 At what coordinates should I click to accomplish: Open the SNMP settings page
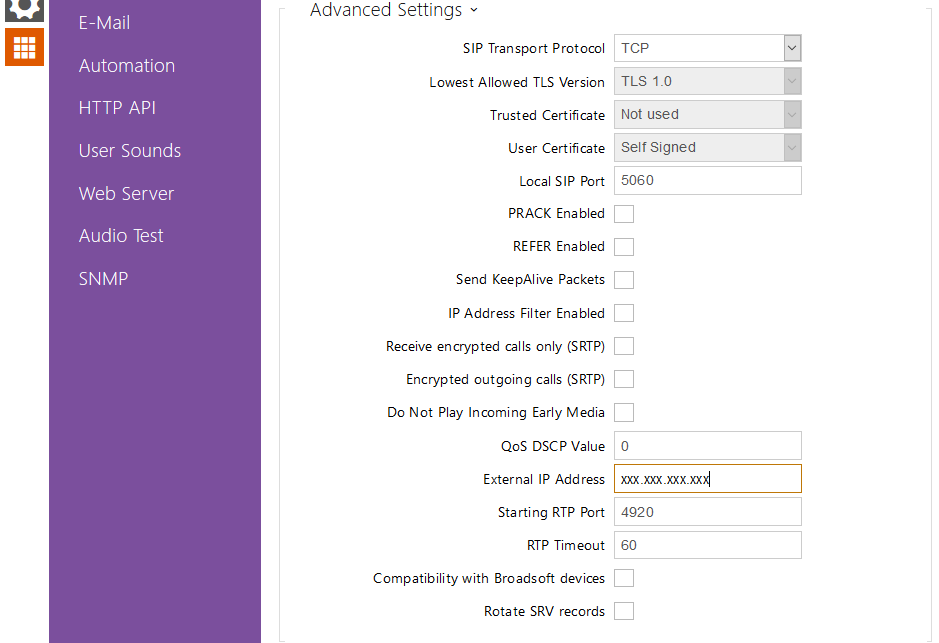pyautogui.click(x=103, y=279)
